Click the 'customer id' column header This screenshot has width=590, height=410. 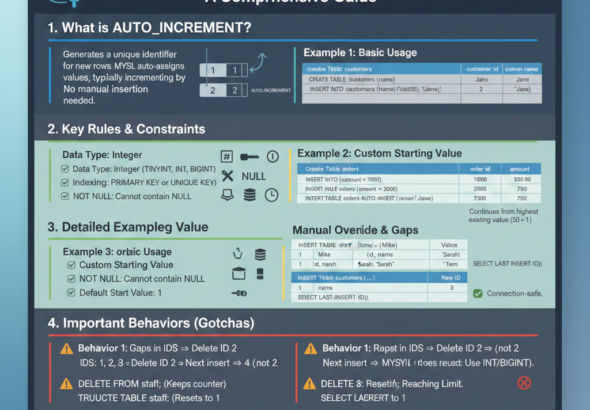coord(482,69)
